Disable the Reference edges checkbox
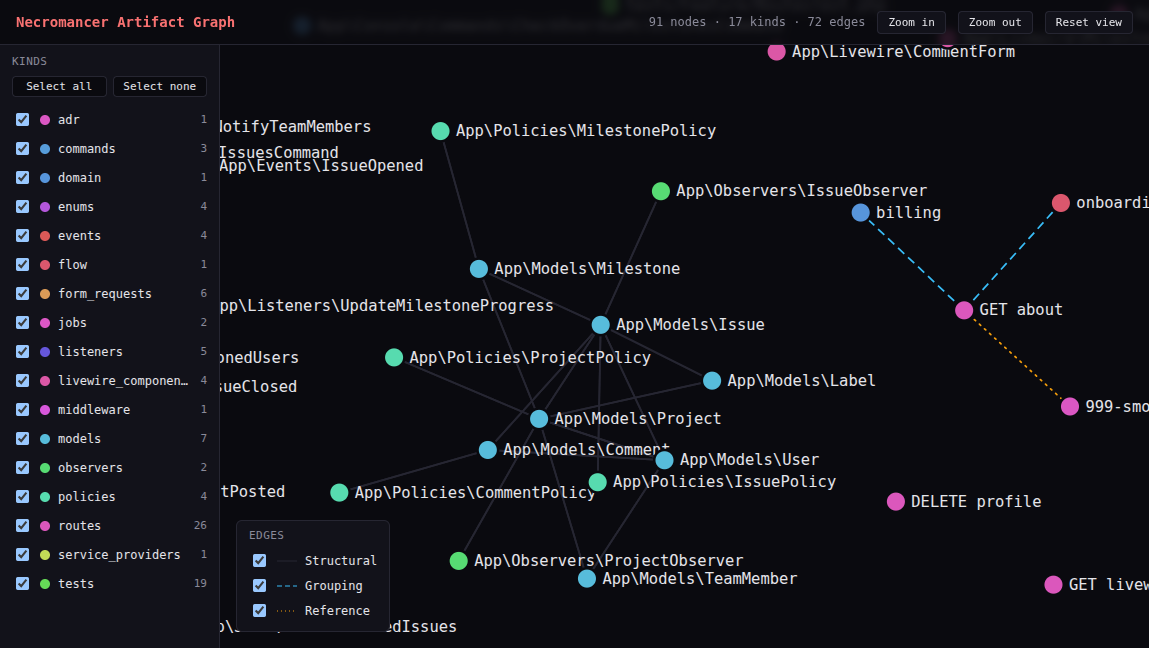 click(259, 611)
